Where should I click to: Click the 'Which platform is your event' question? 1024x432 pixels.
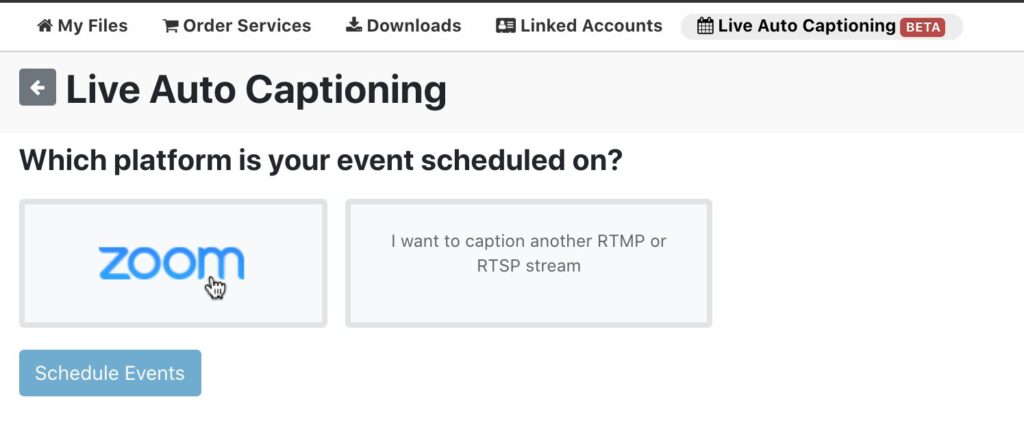[320, 160]
